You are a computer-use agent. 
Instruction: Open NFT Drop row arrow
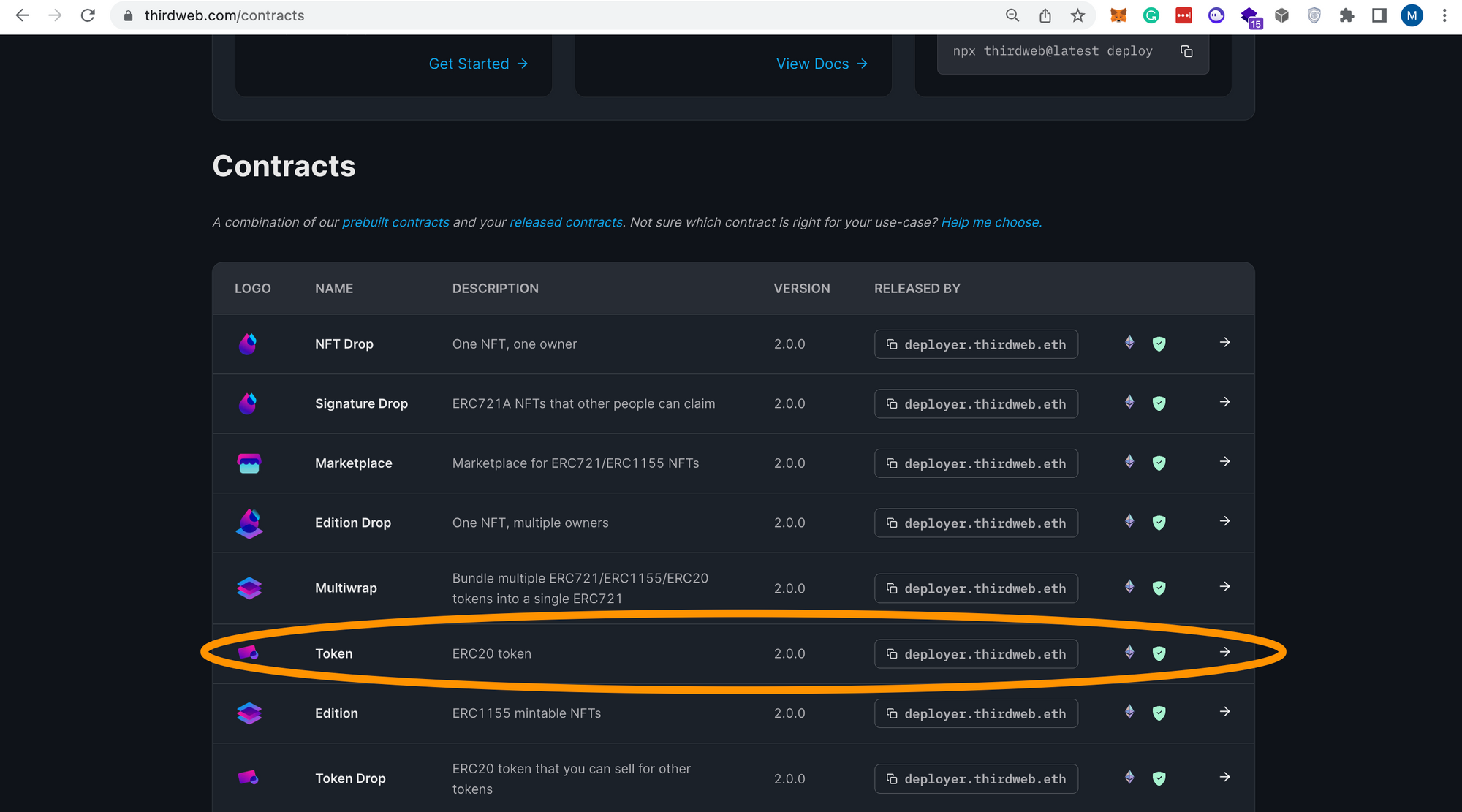[x=1224, y=342]
